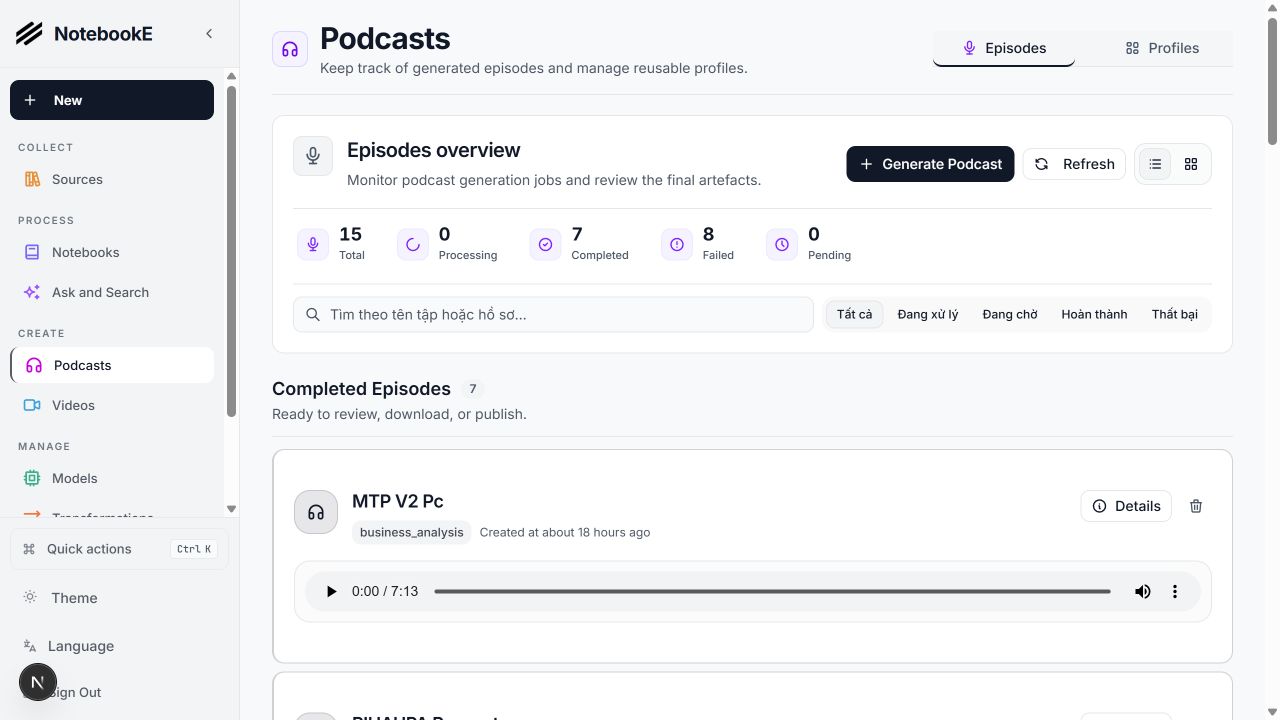Open the Language selector
This screenshot has width=1280, height=720.
[119, 646]
